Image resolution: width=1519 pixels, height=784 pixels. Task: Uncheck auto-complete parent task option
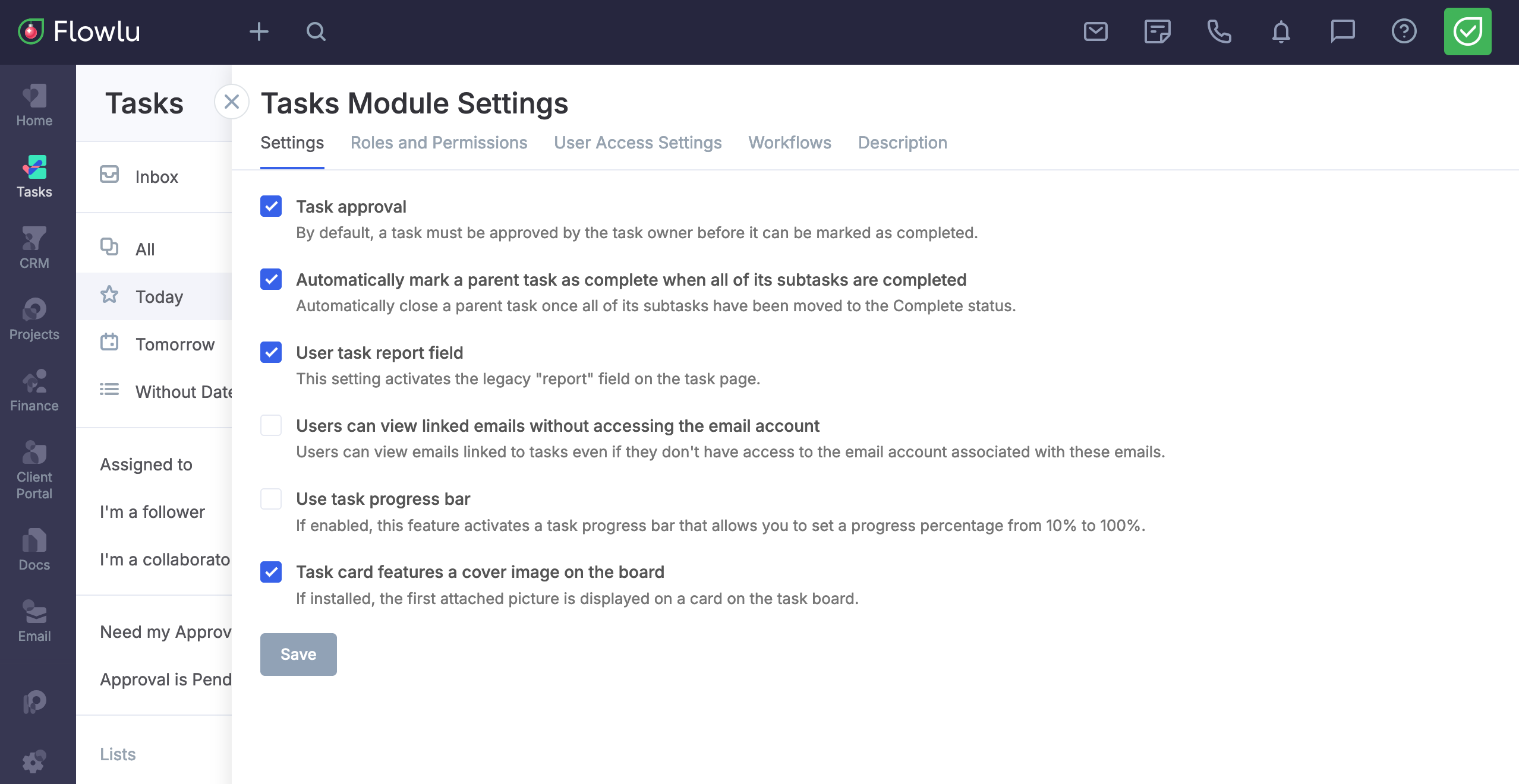pos(271,279)
